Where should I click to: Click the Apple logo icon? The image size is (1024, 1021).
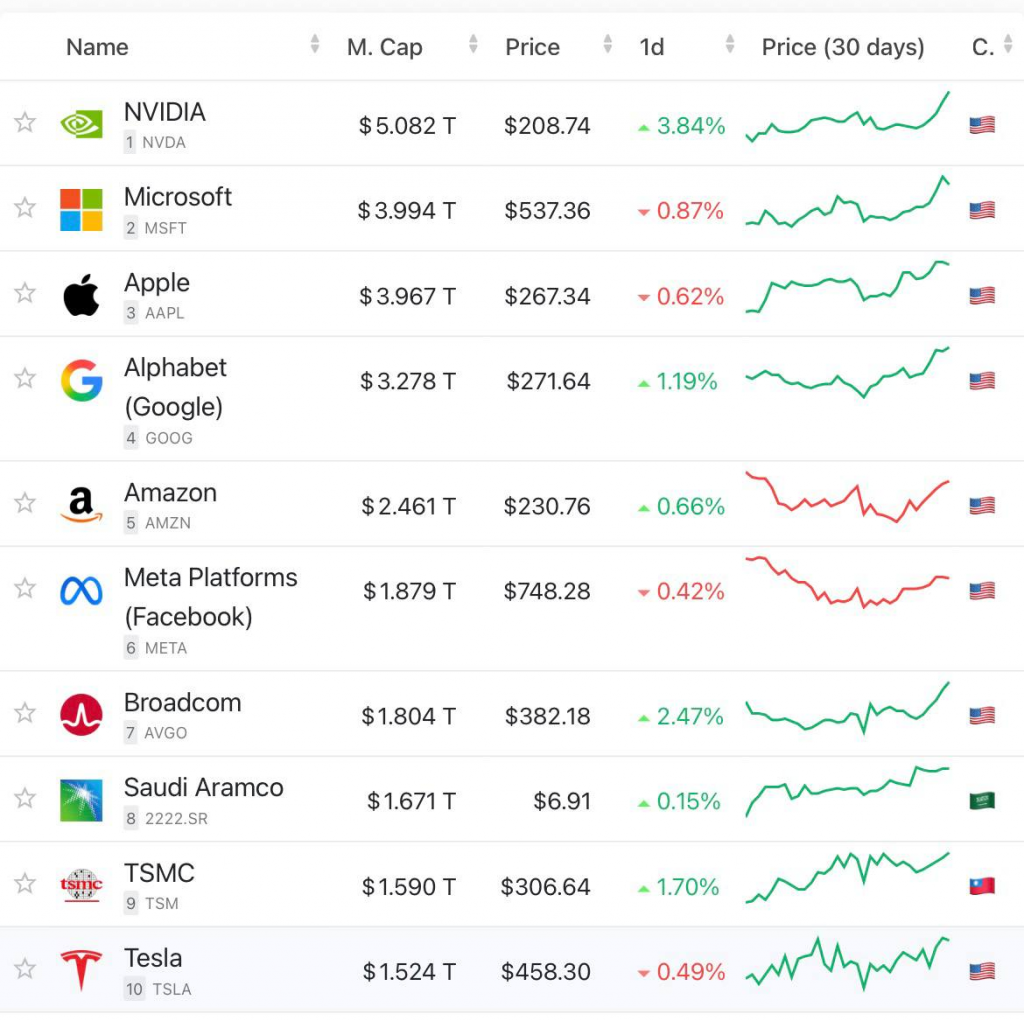pos(81,295)
